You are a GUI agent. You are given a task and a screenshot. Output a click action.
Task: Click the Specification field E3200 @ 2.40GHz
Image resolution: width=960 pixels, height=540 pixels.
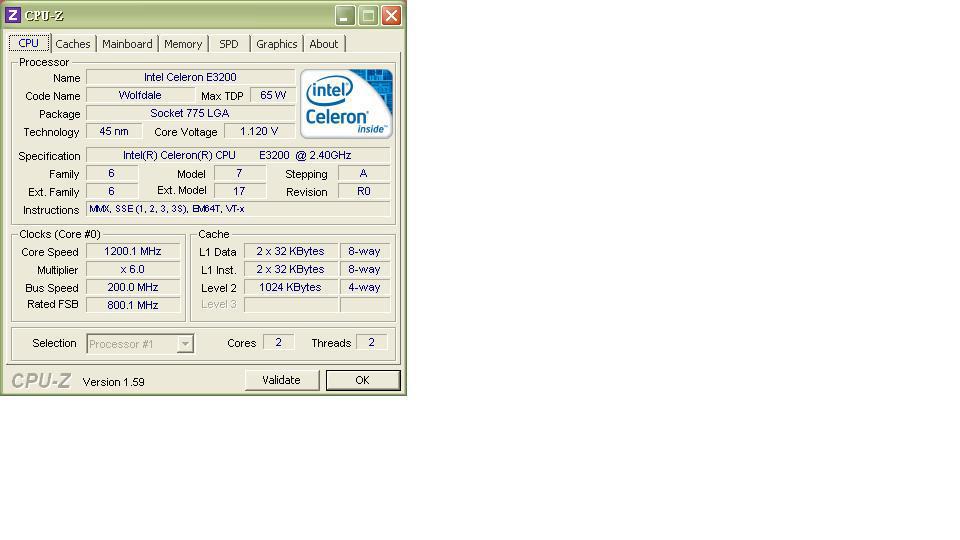pos(238,155)
